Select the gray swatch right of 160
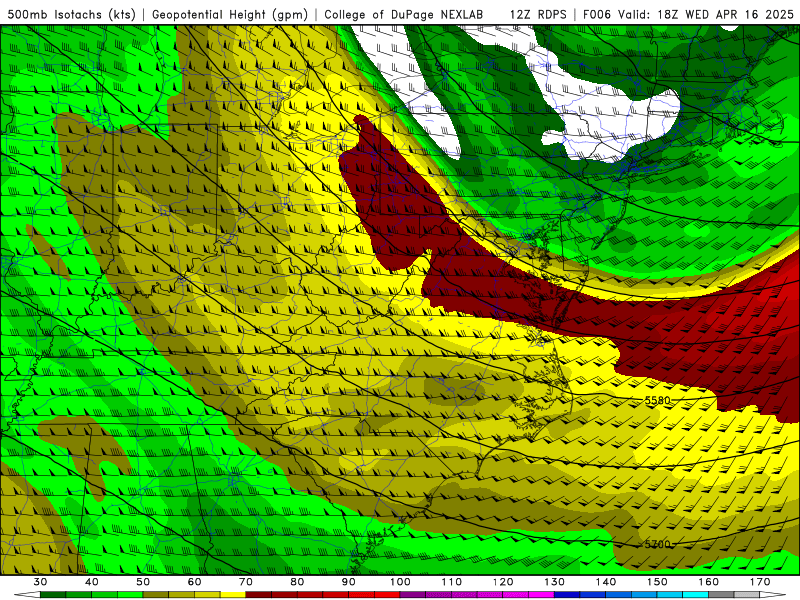 (721, 595)
